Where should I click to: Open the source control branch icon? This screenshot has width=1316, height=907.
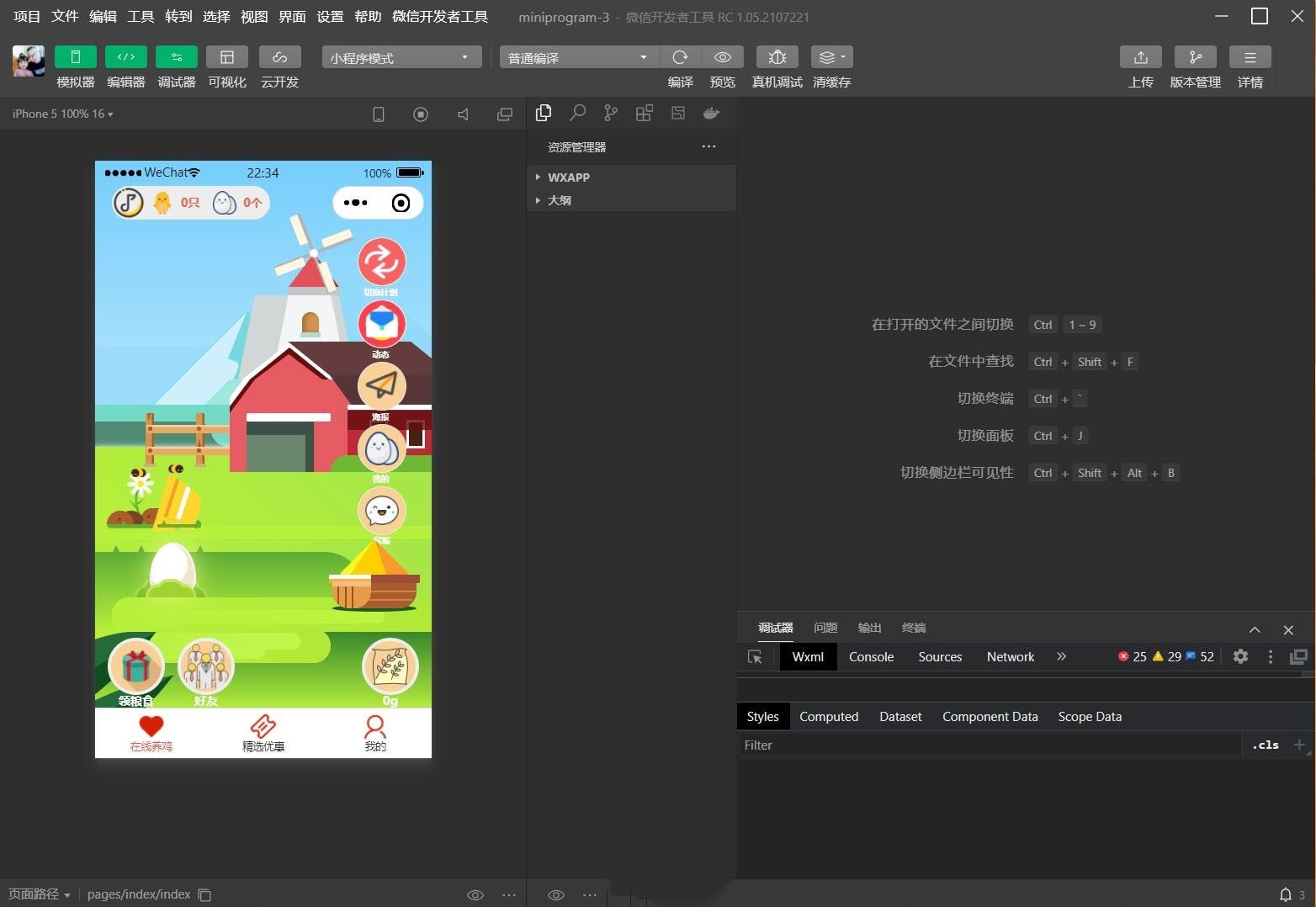tap(611, 113)
